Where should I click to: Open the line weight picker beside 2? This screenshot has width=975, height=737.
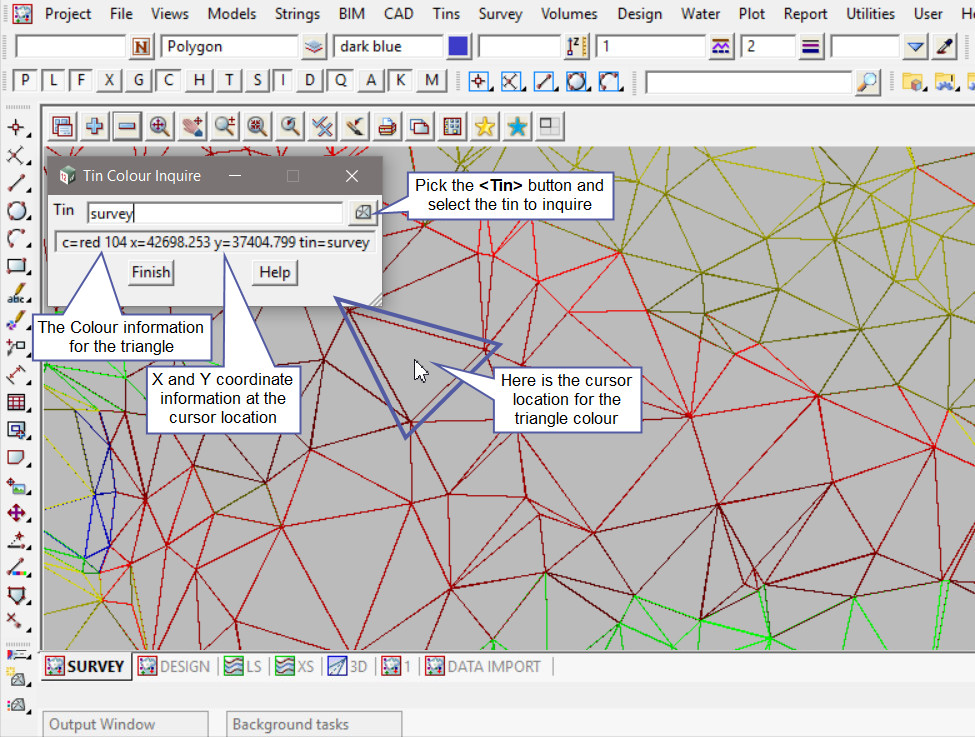[x=811, y=47]
